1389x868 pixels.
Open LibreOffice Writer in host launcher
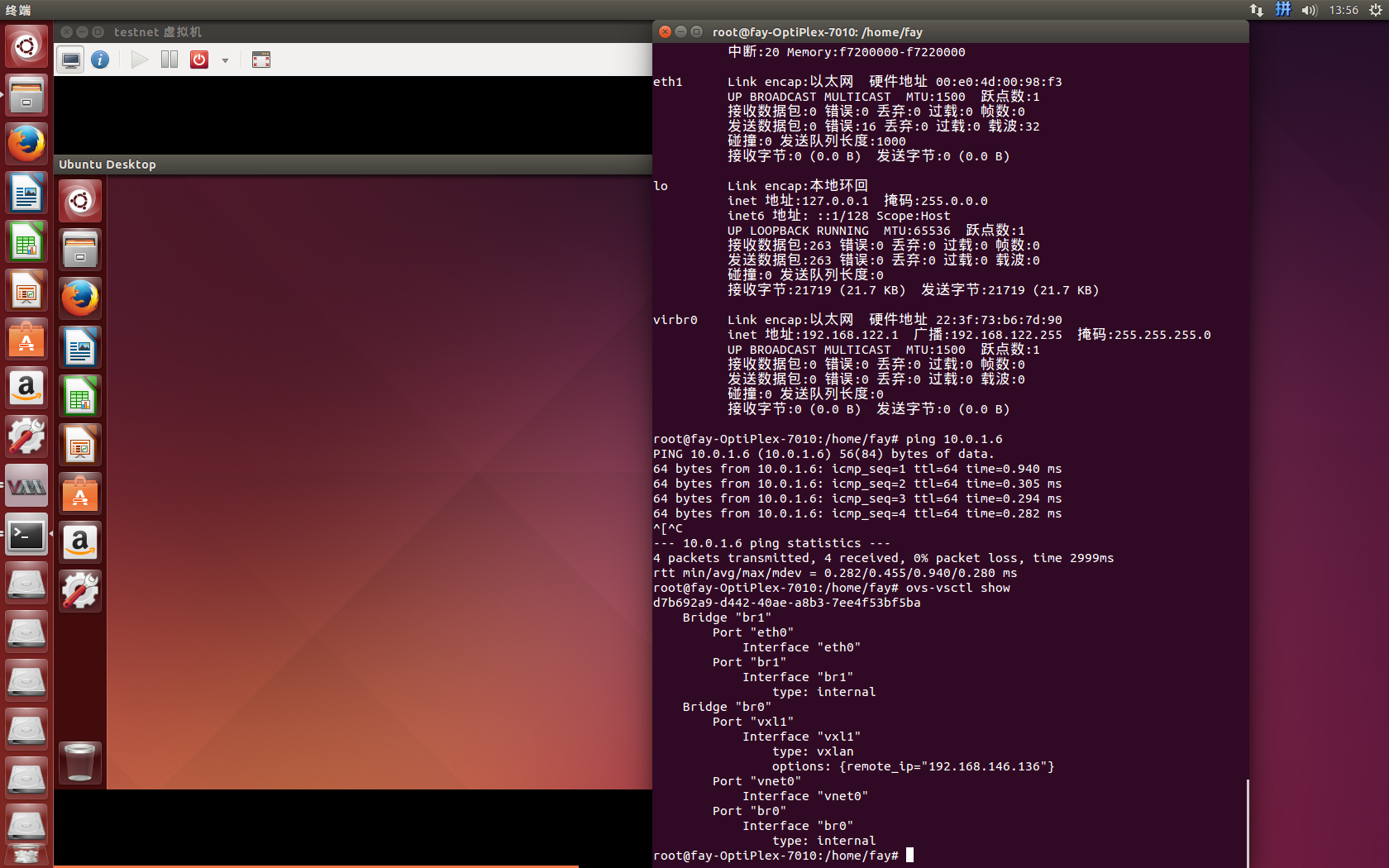pos(26,193)
